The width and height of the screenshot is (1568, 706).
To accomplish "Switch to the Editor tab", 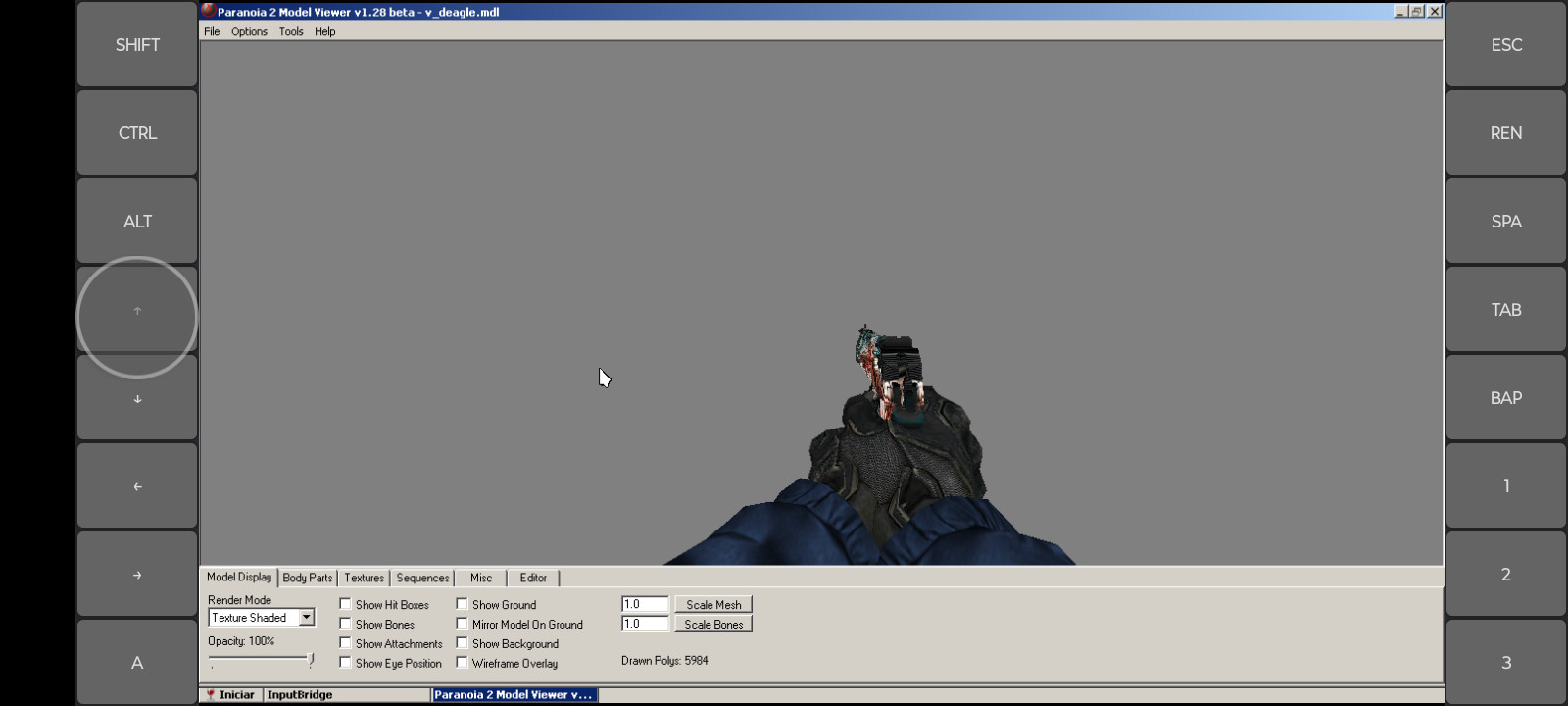I will pos(533,579).
